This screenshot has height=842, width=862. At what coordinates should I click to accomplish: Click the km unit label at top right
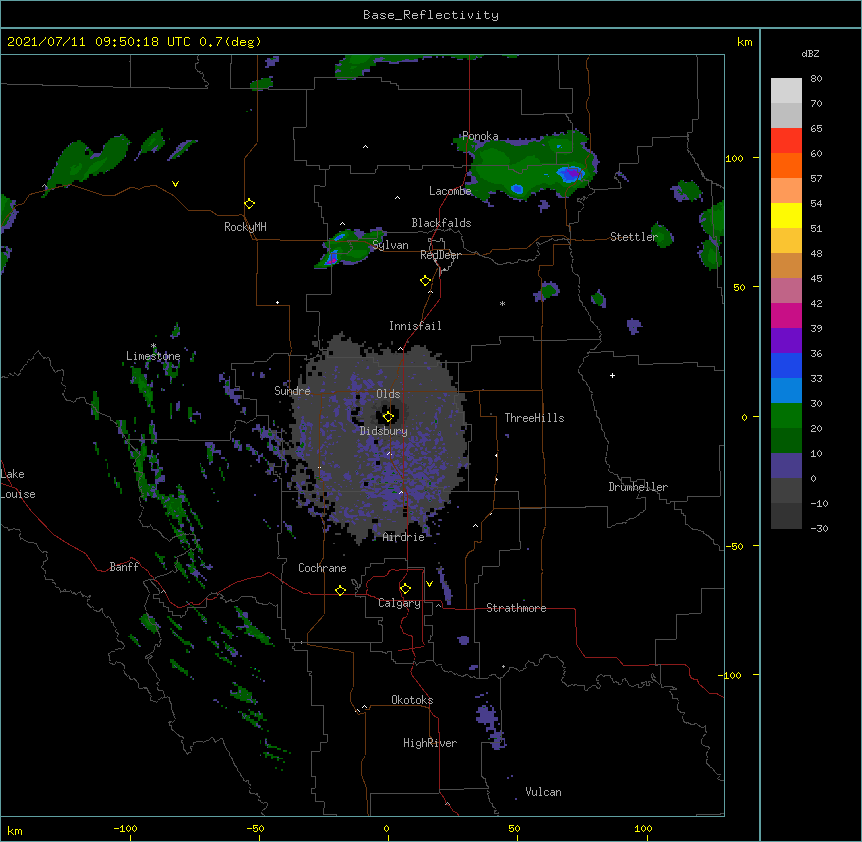pyautogui.click(x=744, y=42)
